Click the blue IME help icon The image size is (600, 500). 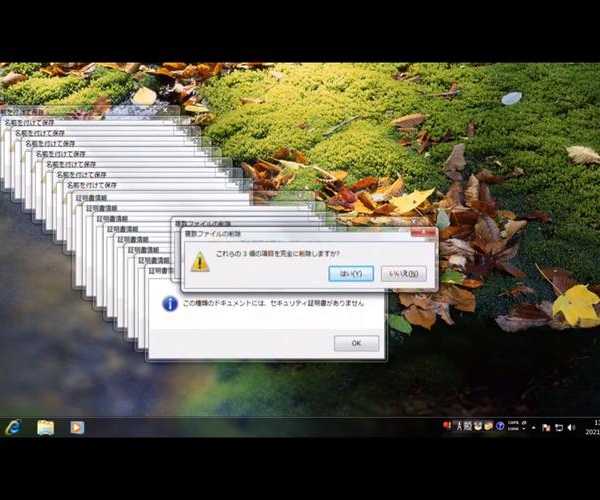500,426
